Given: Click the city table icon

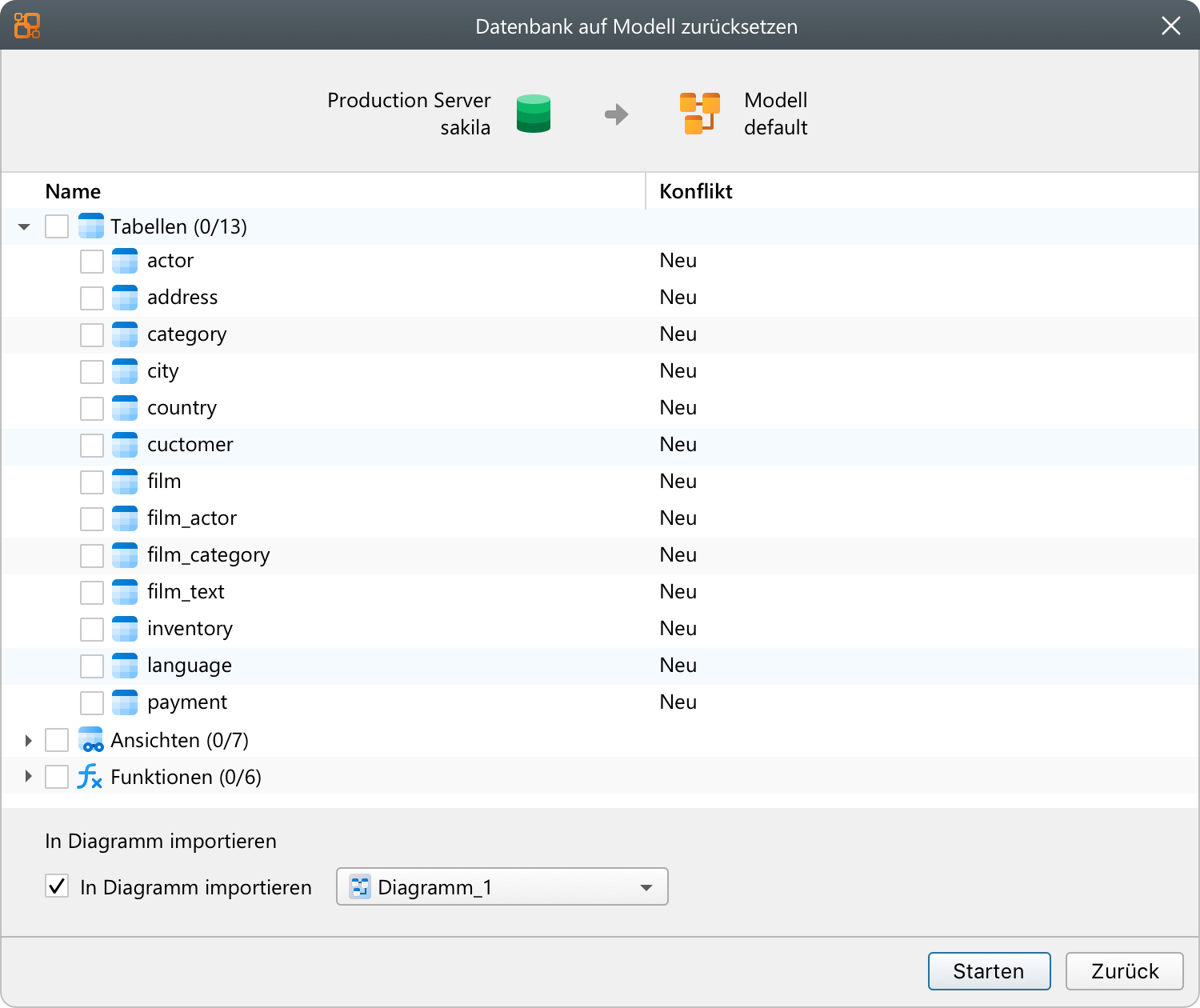Looking at the screenshot, I should (125, 371).
